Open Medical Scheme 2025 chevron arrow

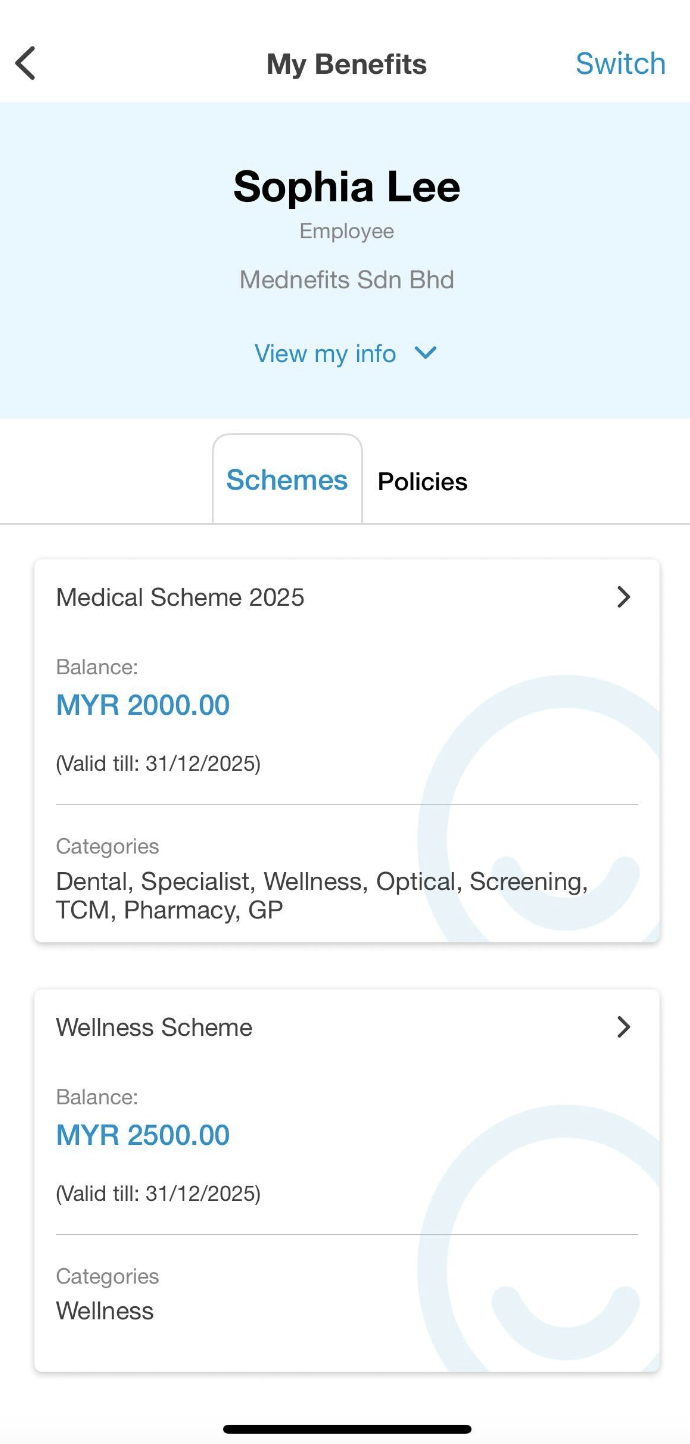tap(624, 597)
